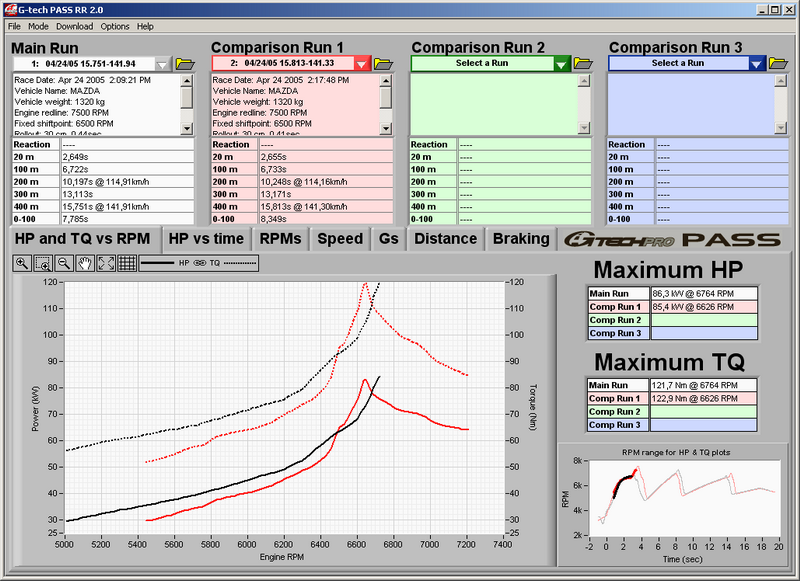
Task: Click the HP/TQ link legend icon
Action: tap(199, 263)
